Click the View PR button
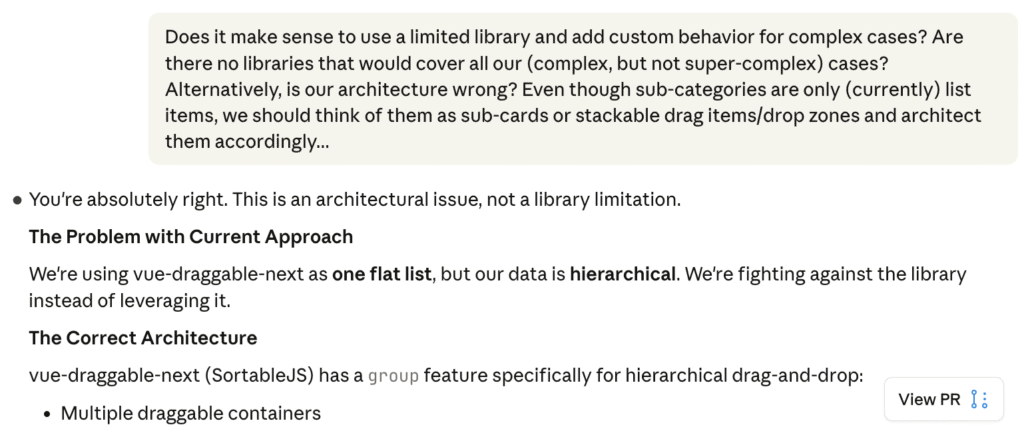The width and height of the screenshot is (1024, 433). click(x=929, y=400)
